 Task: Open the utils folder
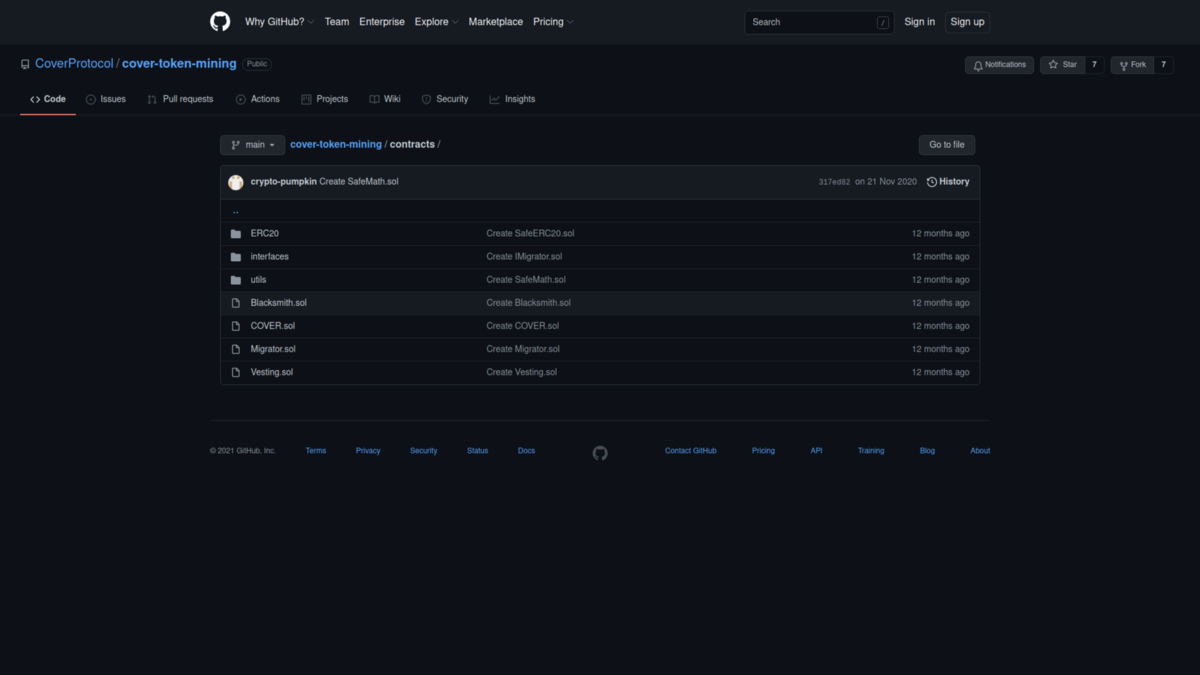pyautogui.click(x=258, y=280)
